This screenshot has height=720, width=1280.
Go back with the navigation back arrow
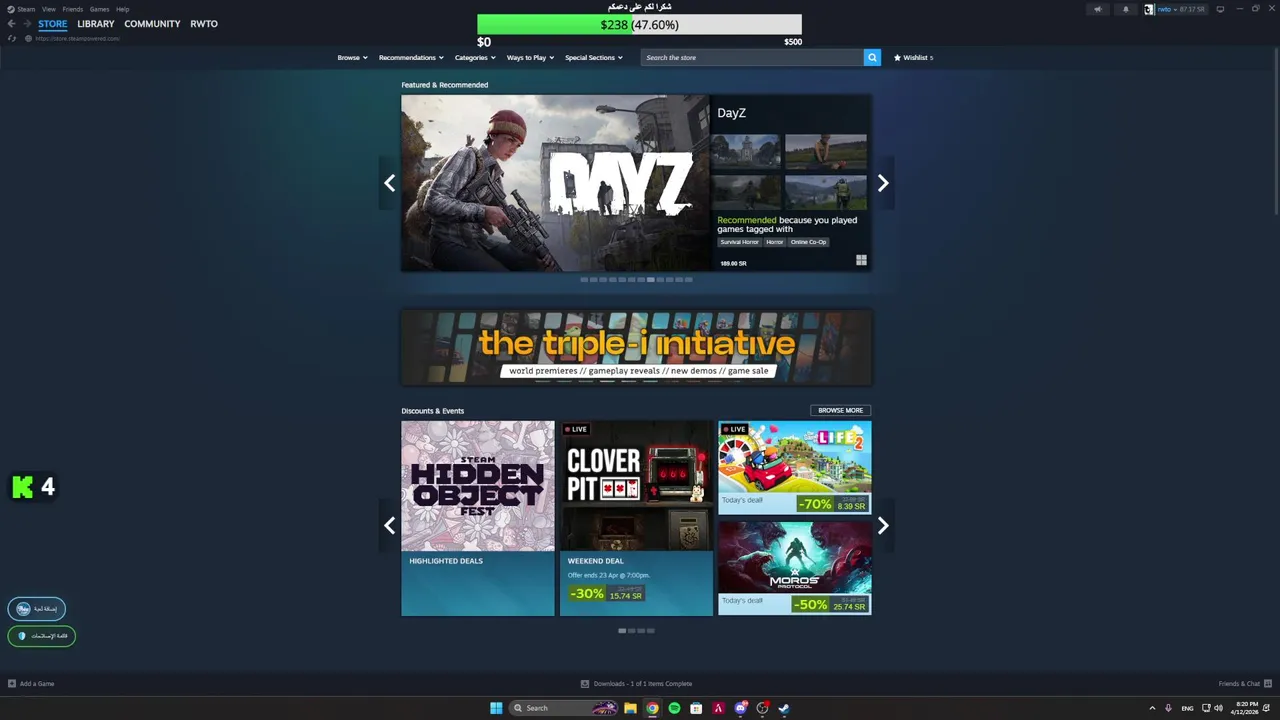pos(11,24)
